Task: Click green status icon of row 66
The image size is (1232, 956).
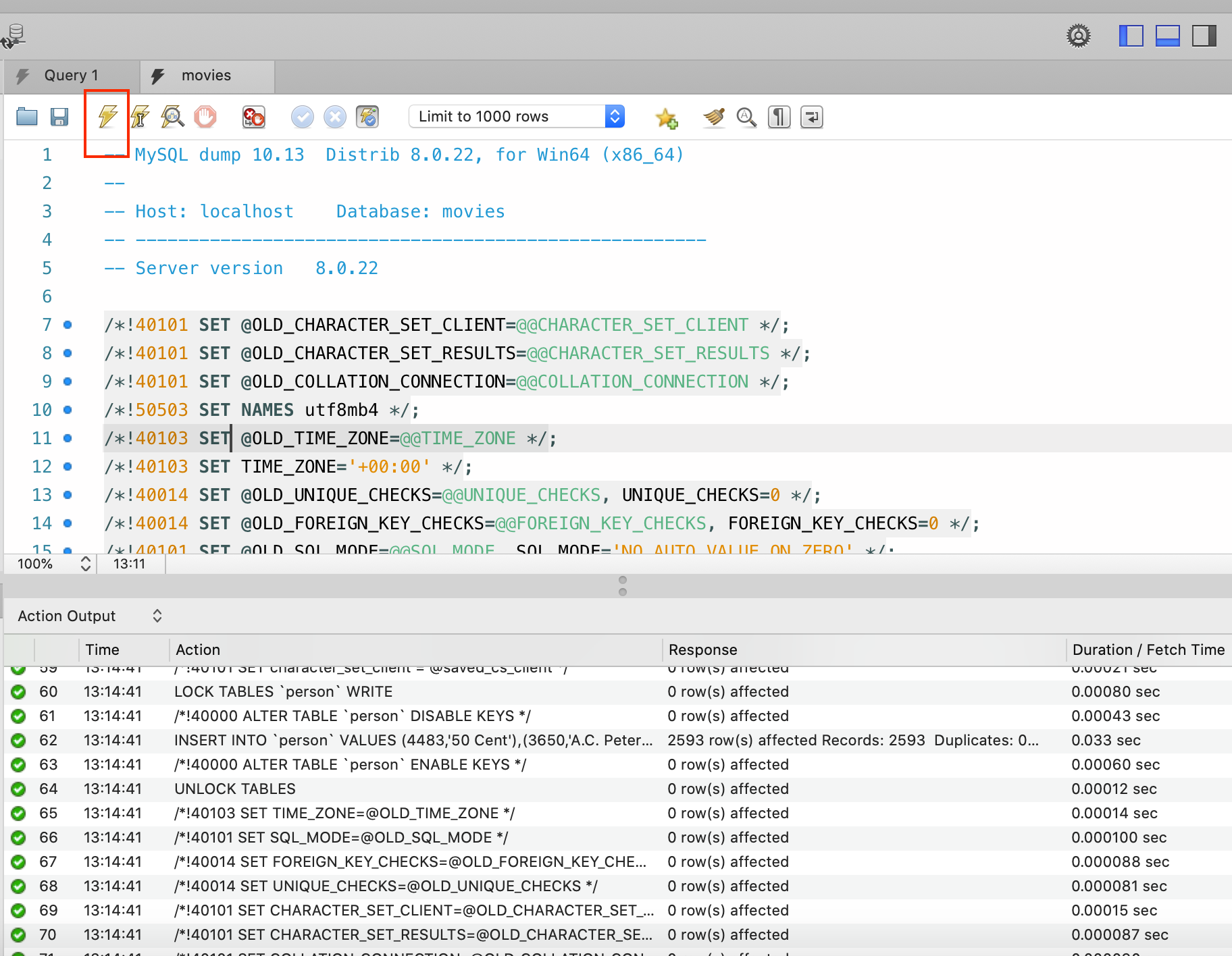Action: click(18, 838)
